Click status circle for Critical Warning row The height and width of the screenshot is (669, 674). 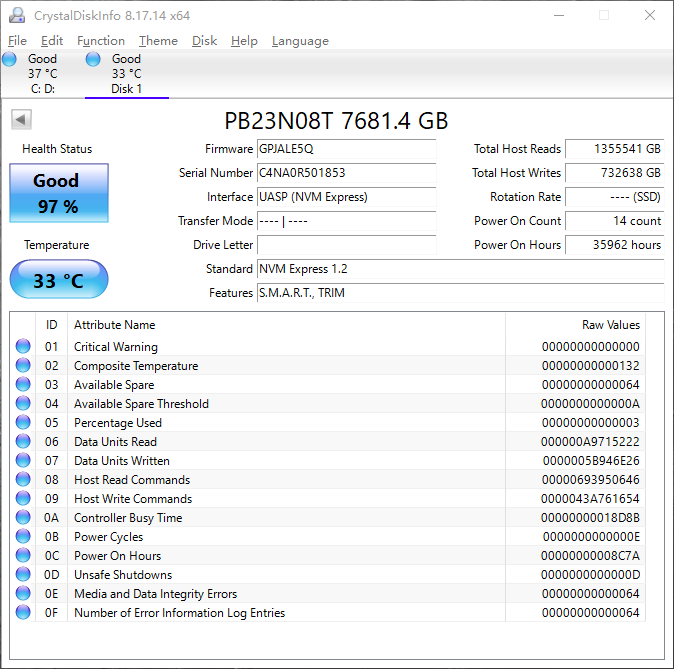pos(23,346)
